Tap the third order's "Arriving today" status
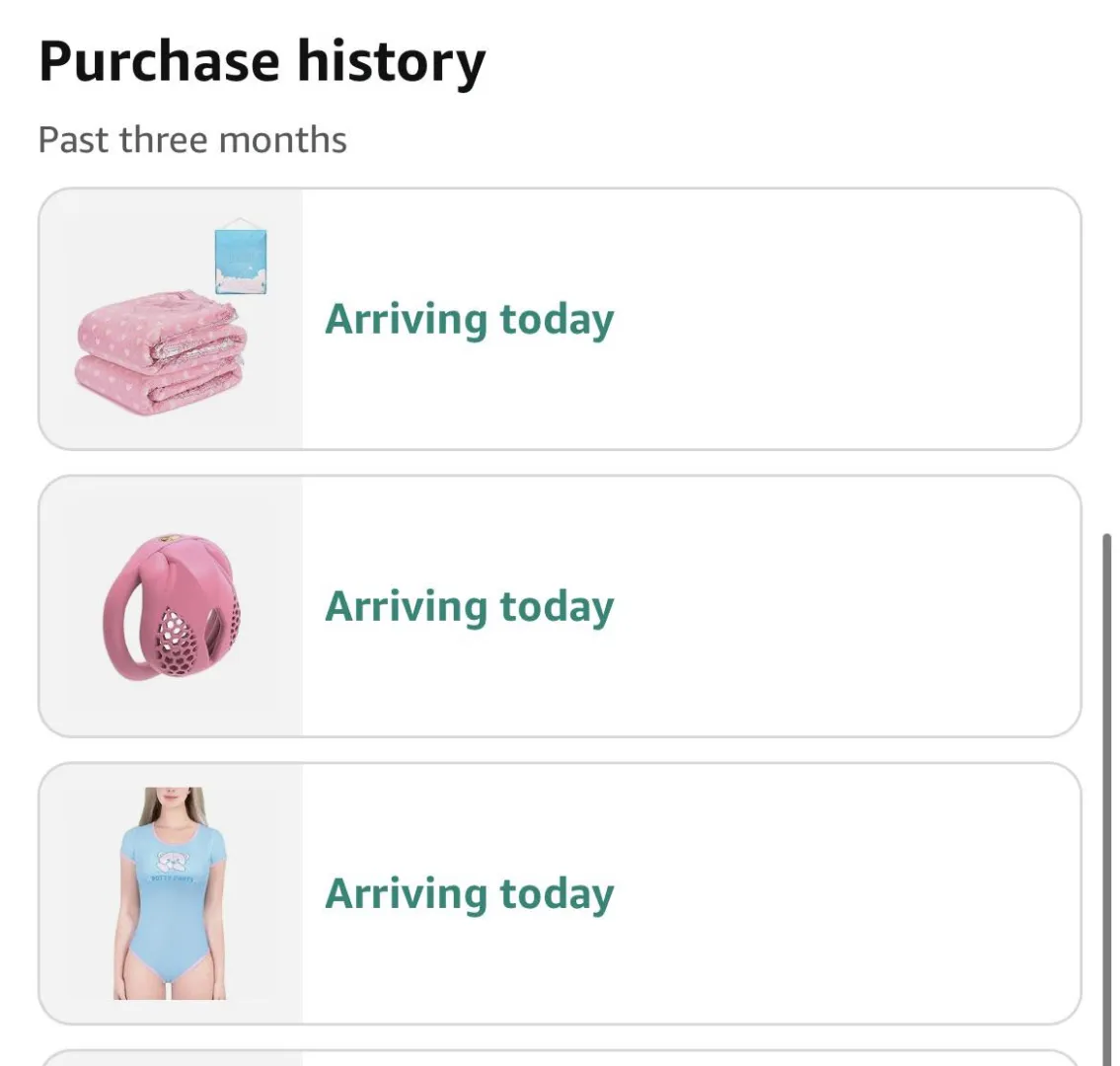Viewport: 1120px width, 1066px height. click(x=470, y=894)
